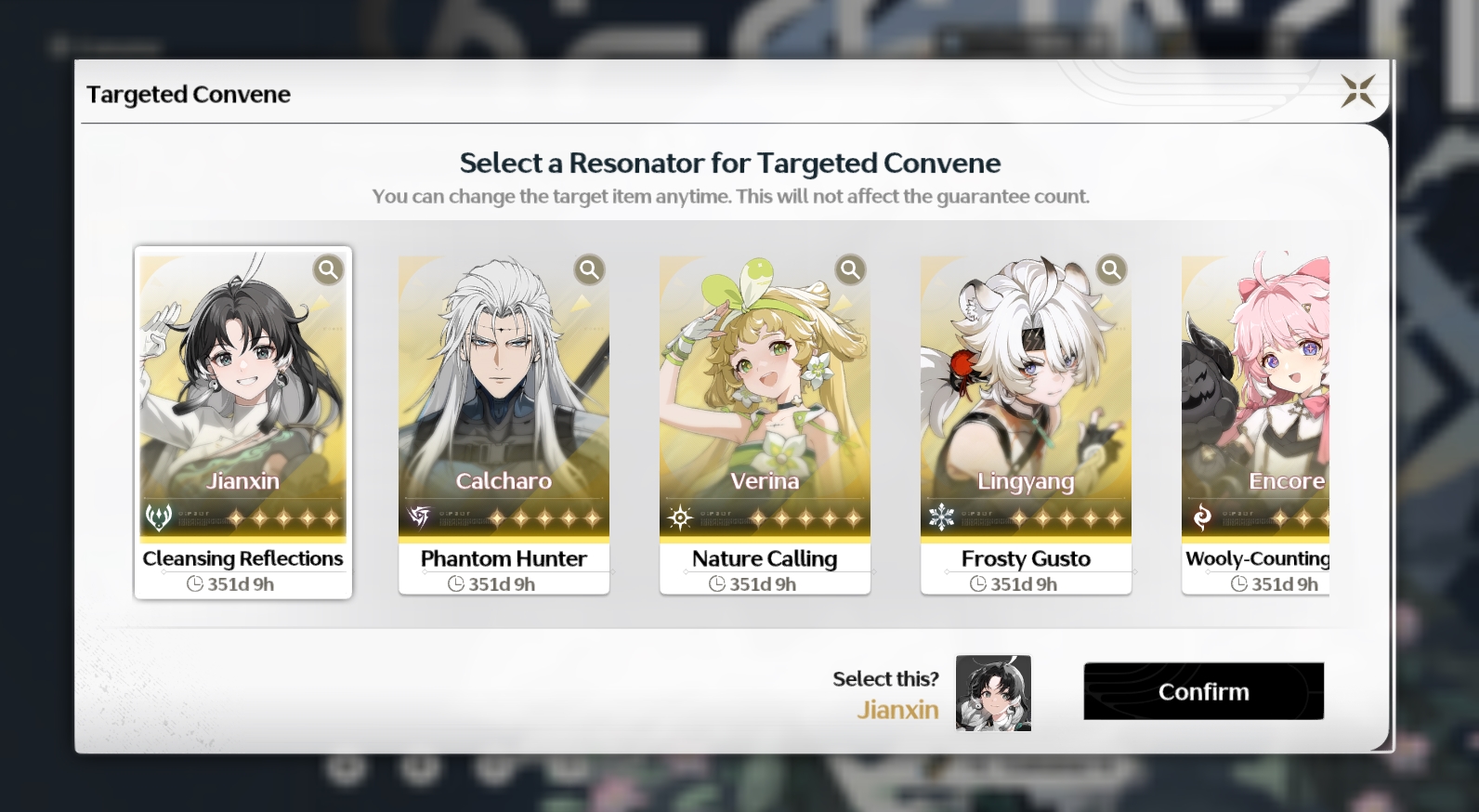Select the Encore resonator card
This screenshot has width=1479, height=812.
click(1255, 425)
